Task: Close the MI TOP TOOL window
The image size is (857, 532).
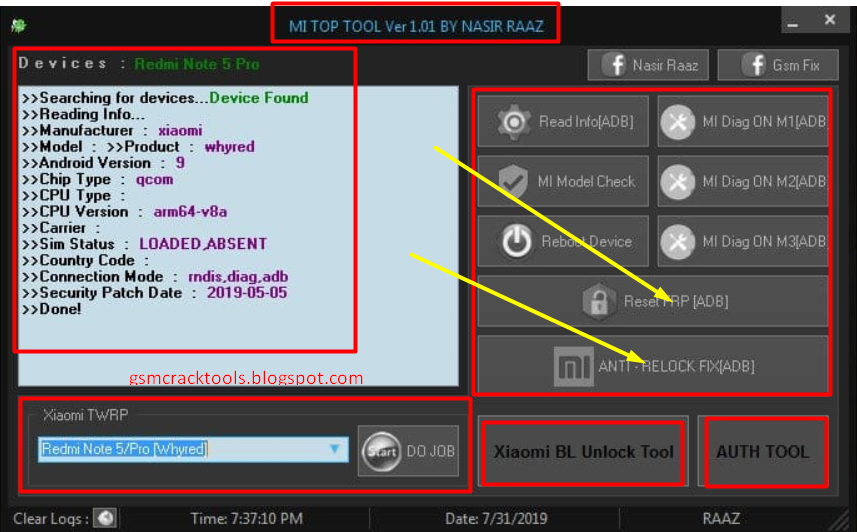Action: coord(830,20)
